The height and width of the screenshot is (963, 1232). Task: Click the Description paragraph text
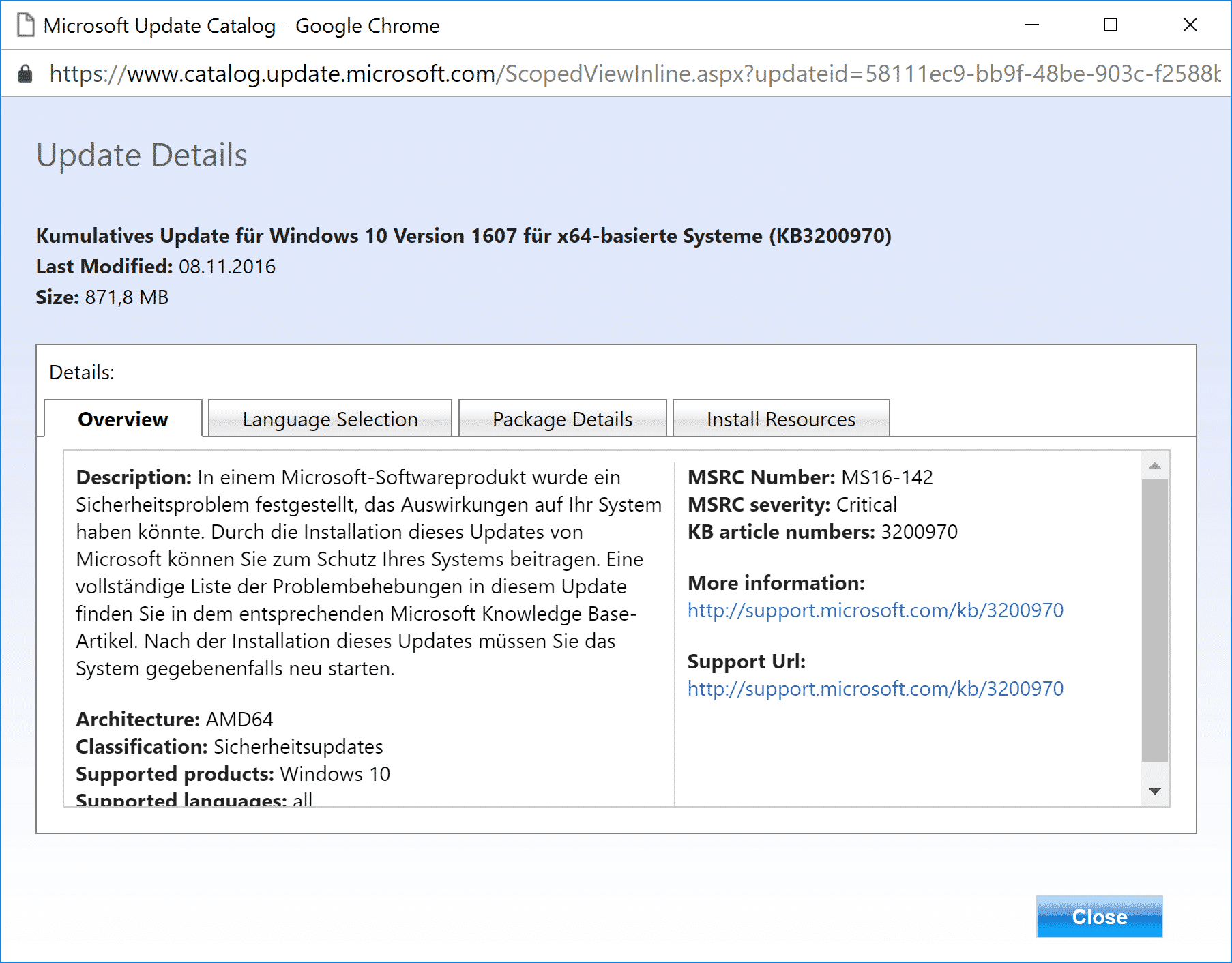(368, 573)
